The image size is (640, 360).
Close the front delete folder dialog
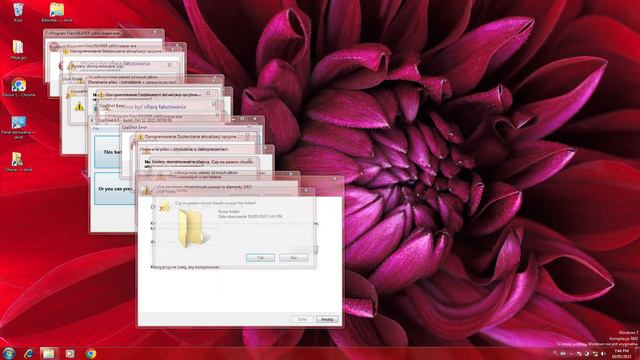tap(307, 191)
